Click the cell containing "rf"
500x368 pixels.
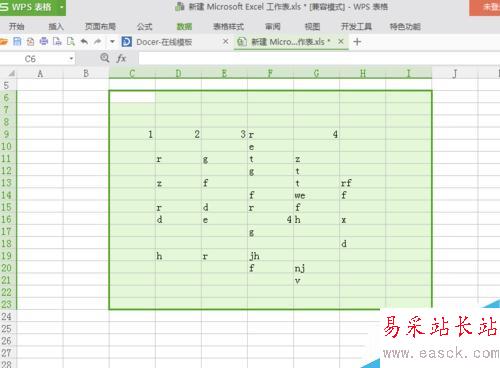click(362, 183)
